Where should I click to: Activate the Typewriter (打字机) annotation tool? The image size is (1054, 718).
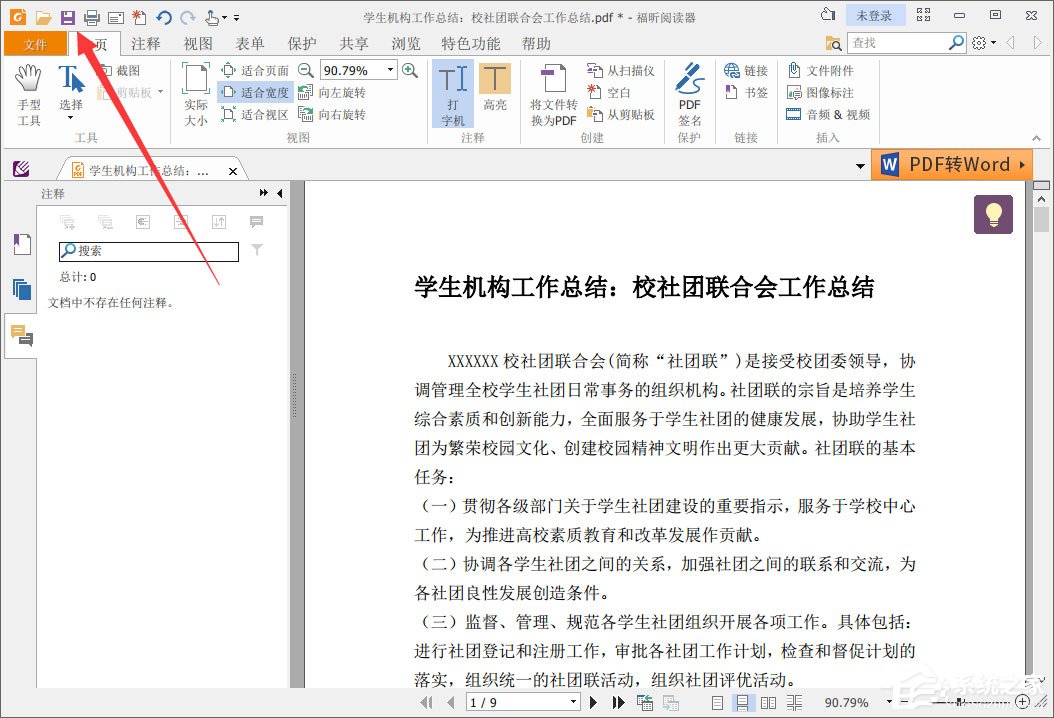[452, 92]
